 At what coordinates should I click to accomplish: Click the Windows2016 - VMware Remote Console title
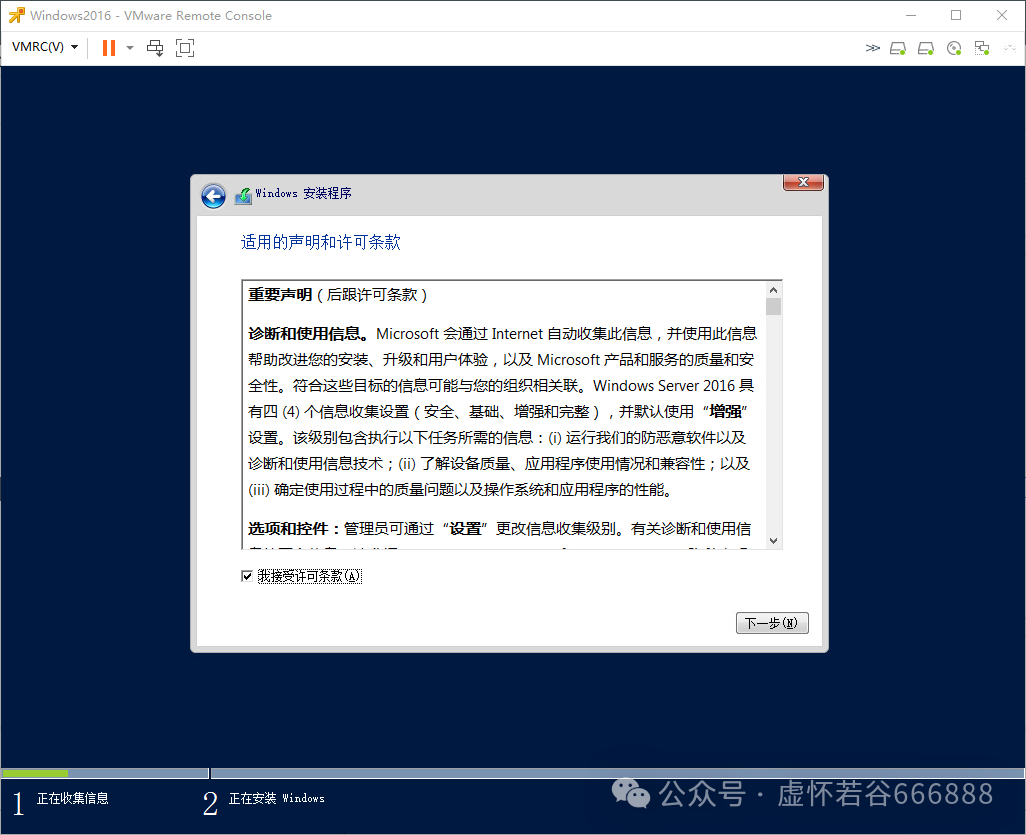[x=151, y=16]
